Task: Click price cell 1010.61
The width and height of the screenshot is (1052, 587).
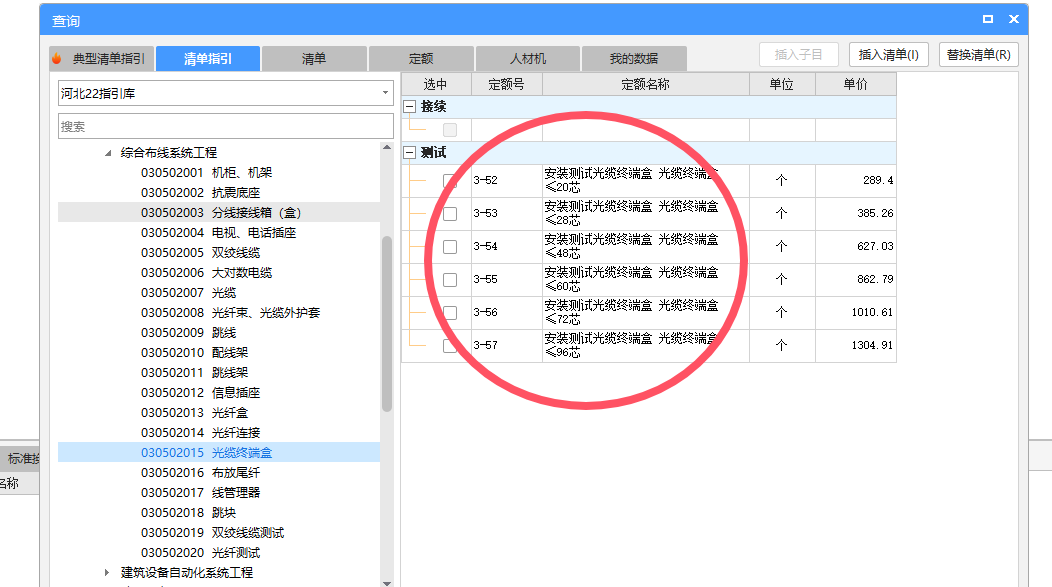Action: coord(856,312)
